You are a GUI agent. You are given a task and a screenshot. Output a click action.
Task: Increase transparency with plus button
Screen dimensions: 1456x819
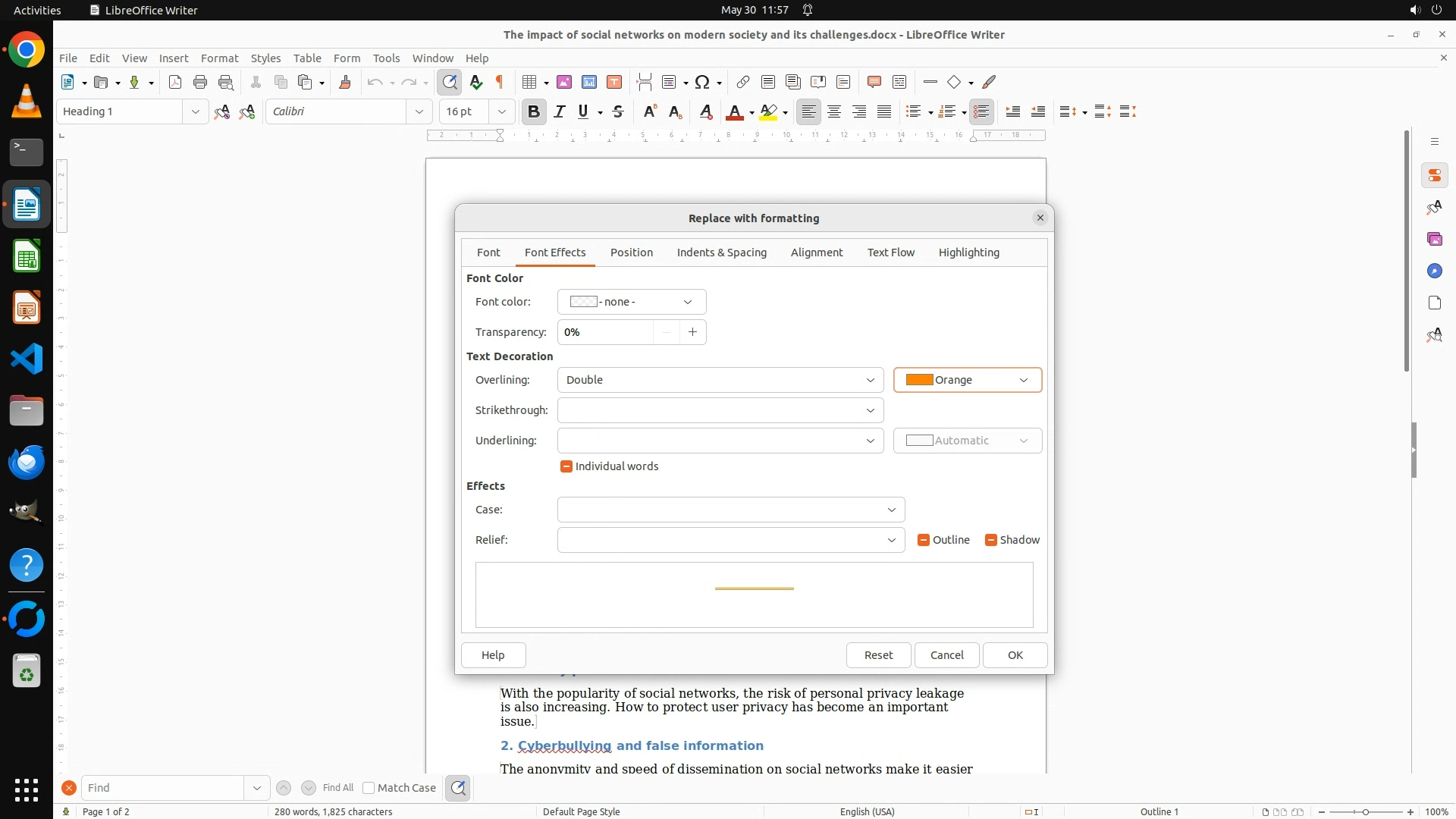tap(692, 332)
